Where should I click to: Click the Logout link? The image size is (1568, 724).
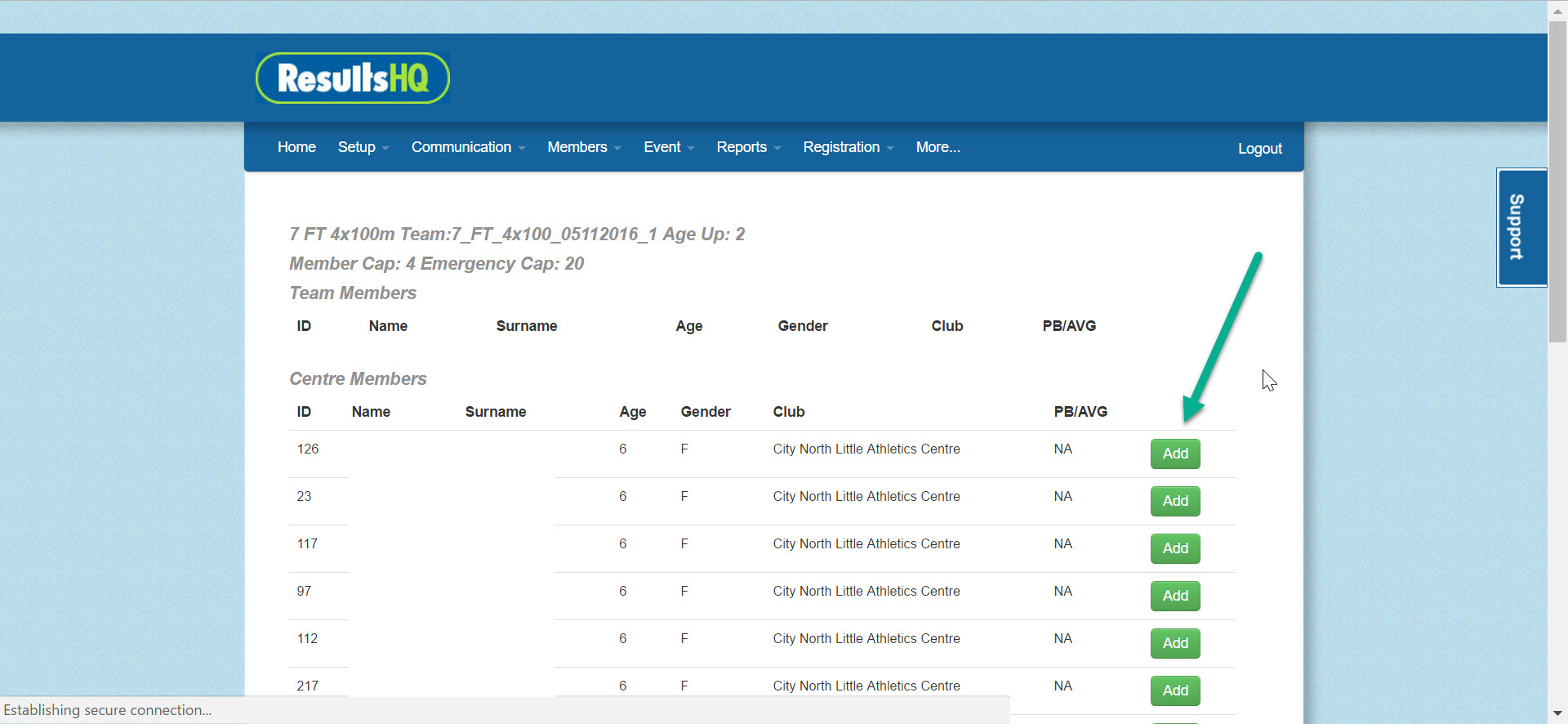click(x=1259, y=149)
